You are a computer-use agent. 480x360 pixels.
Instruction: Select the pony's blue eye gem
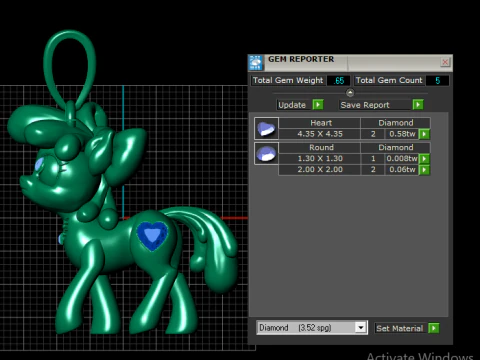[x=39, y=164]
